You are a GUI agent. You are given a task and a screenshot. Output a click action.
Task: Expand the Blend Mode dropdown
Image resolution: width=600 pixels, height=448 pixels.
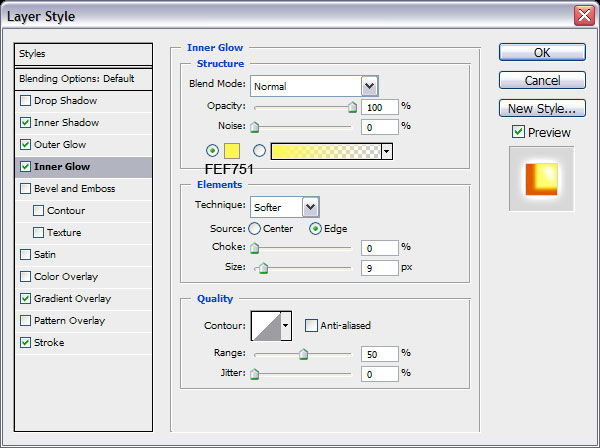pyautogui.click(x=369, y=86)
